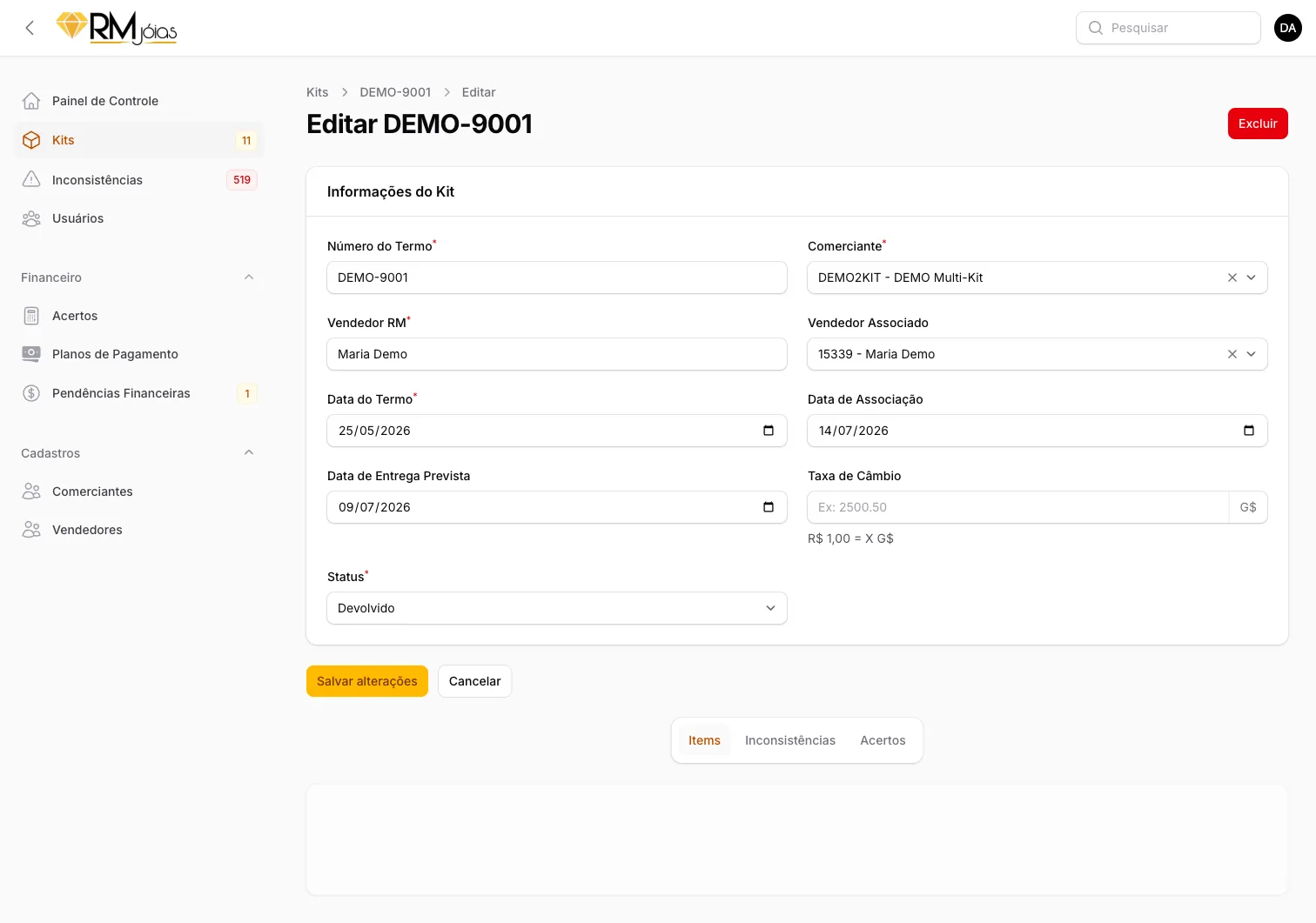The image size is (1316, 923).
Task: Clear the Comerciante selection with X
Action: click(x=1232, y=278)
